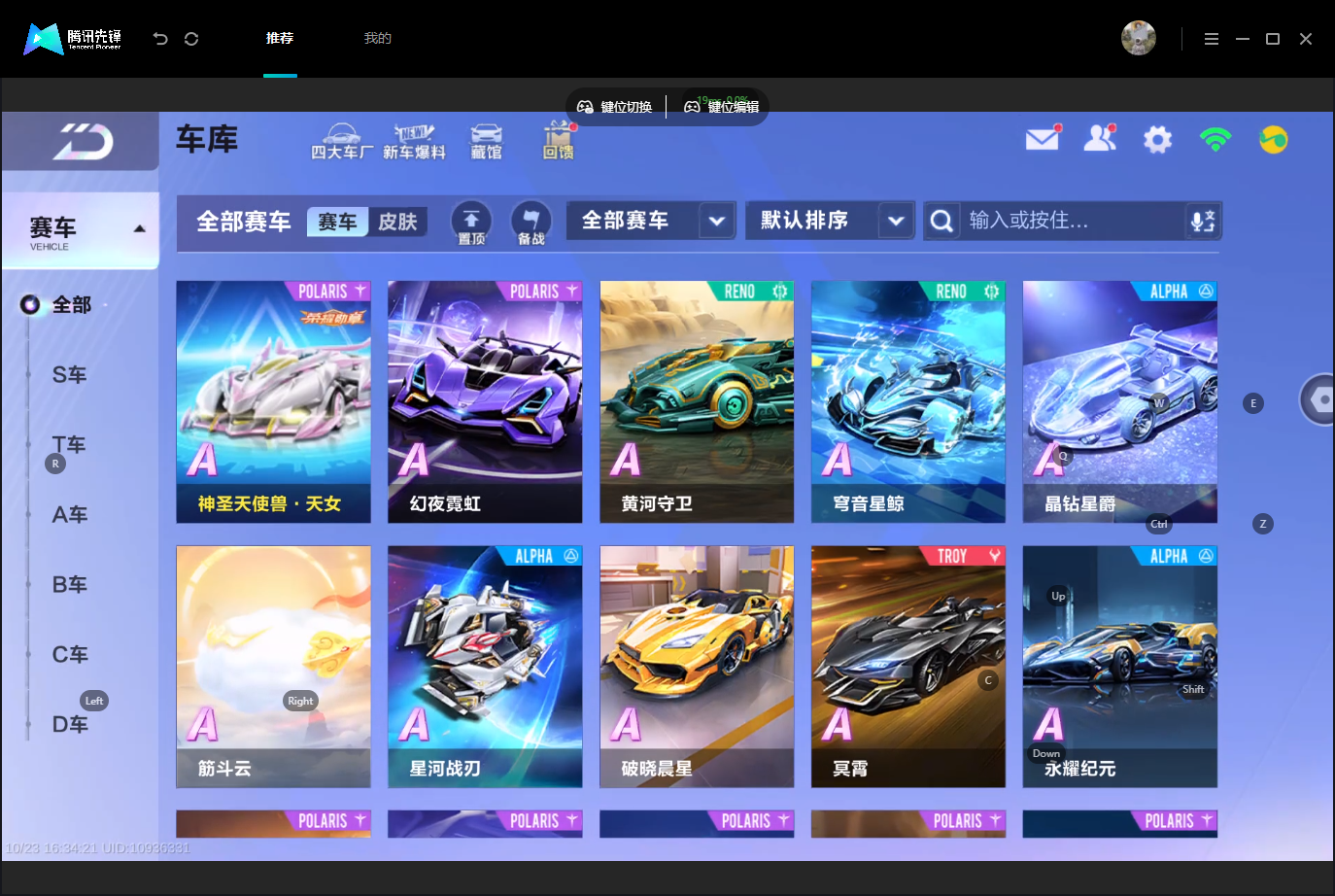The image size is (1335, 896).
Task: Select the 冥霄 car card
Action: click(x=908, y=667)
